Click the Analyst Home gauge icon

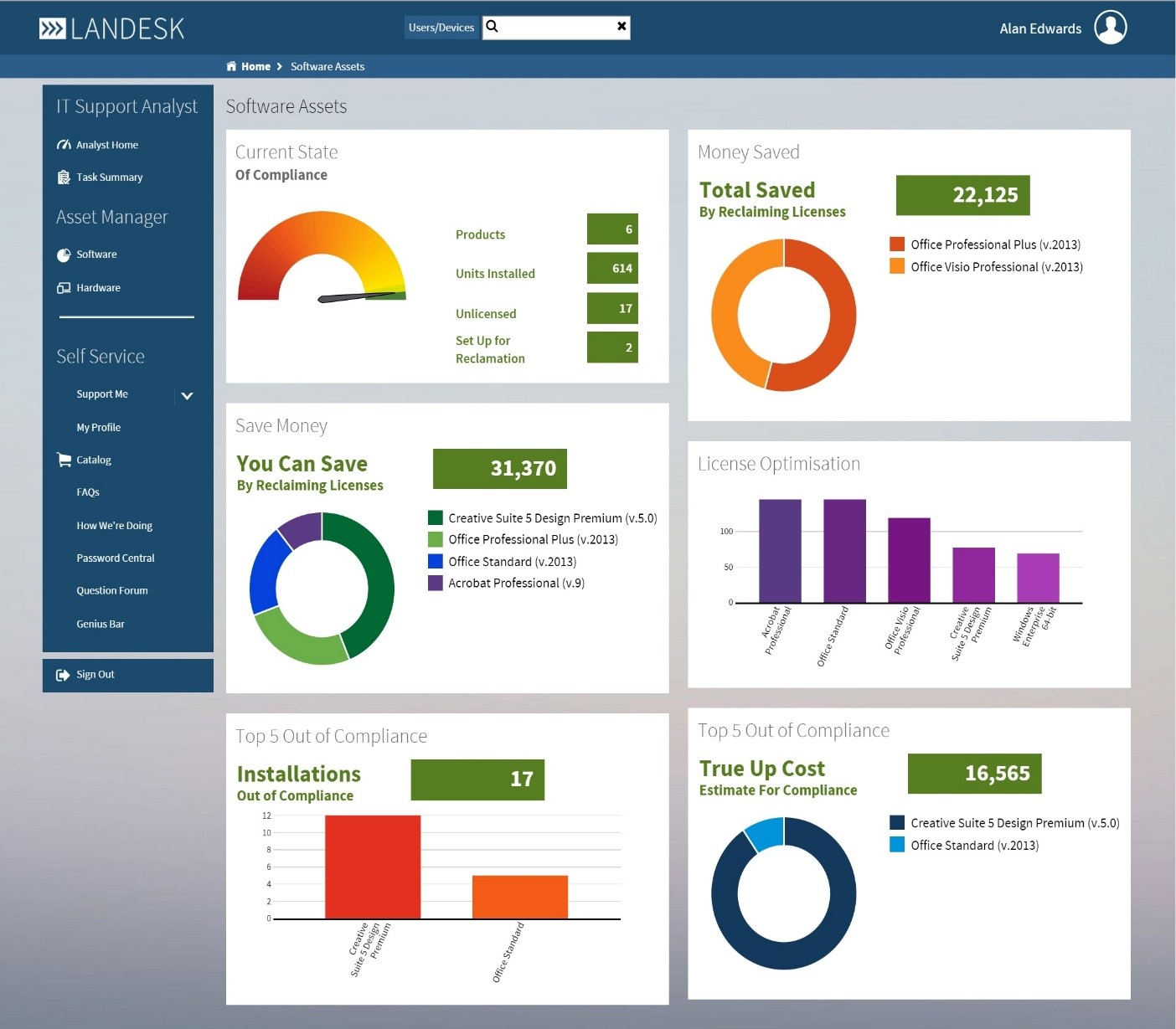pyautogui.click(x=64, y=145)
